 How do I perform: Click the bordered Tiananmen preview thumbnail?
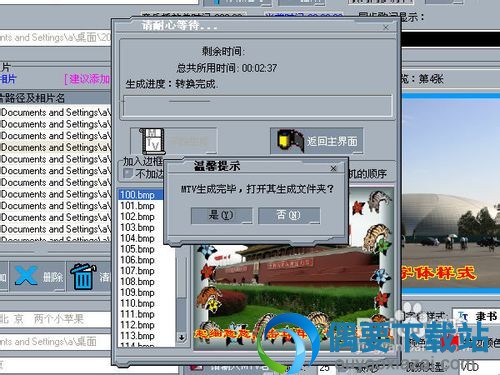pyautogui.click(x=293, y=270)
